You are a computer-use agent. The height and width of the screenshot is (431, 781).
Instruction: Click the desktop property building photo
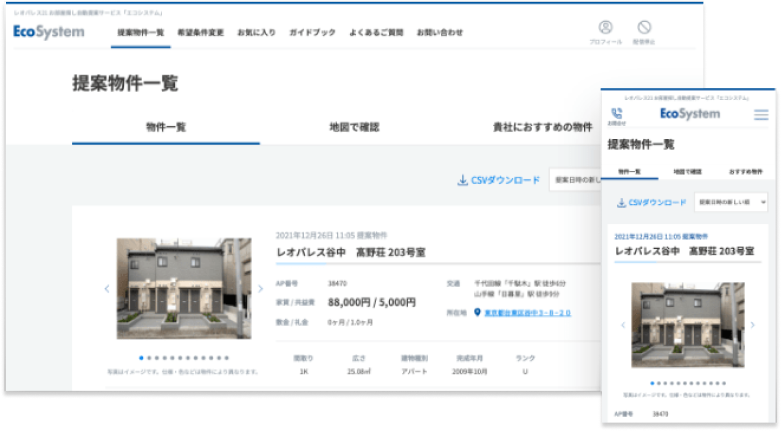pyautogui.click(x=183, y=289)
